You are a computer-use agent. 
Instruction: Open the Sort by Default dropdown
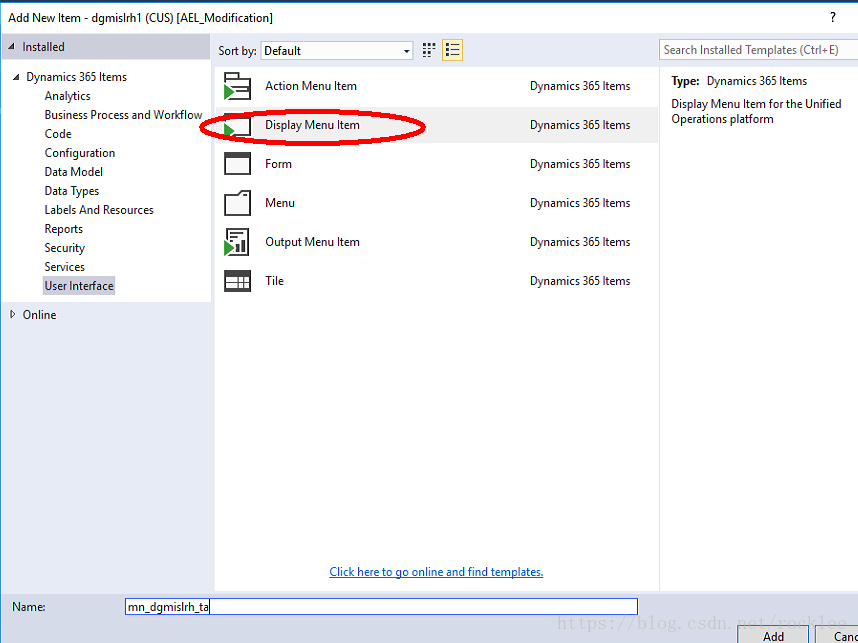coord(337,51)
